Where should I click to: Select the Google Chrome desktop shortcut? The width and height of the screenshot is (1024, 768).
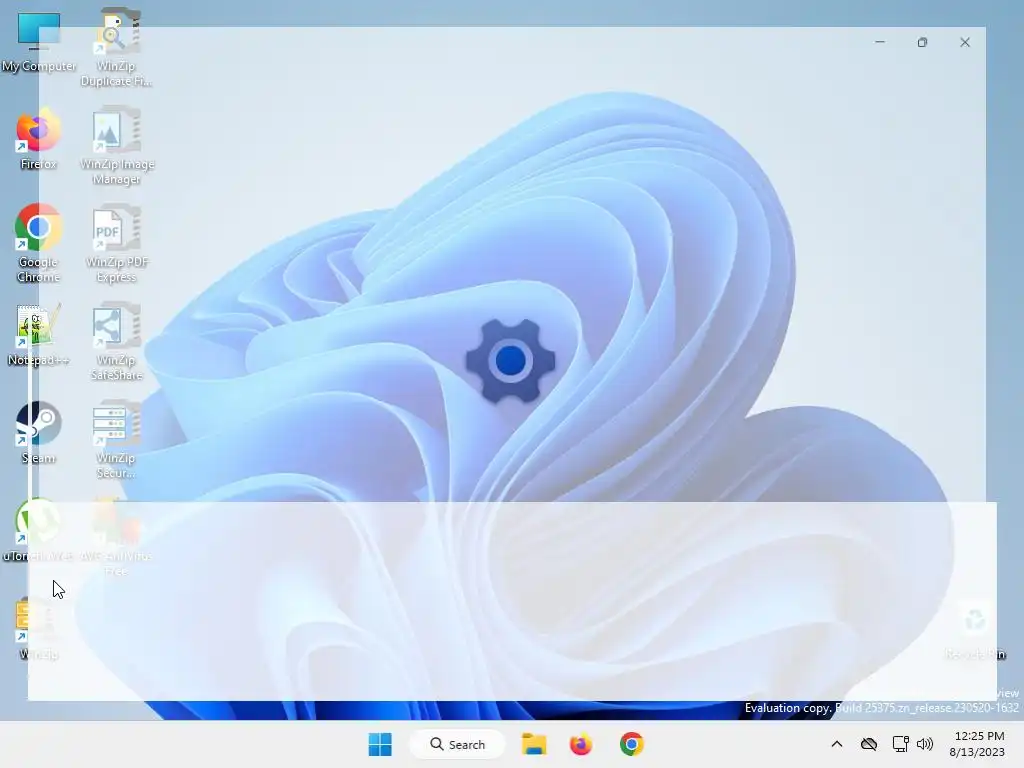[39, 243]
